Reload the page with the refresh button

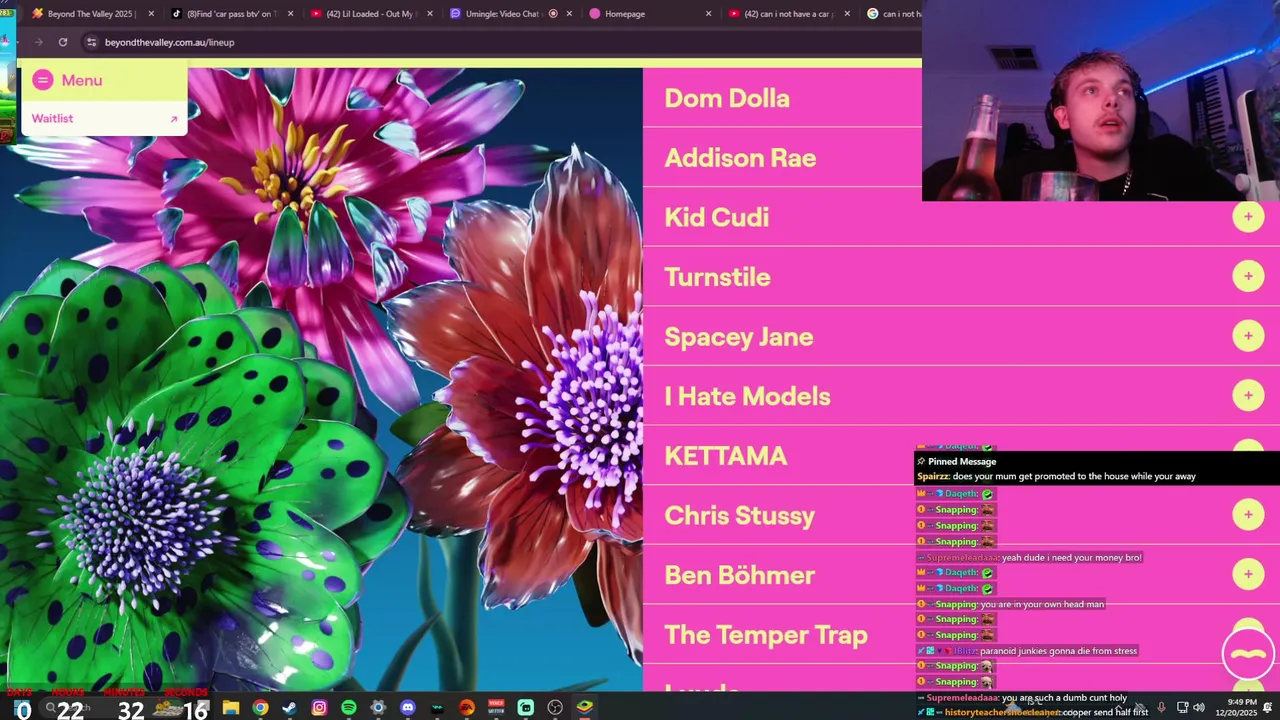[x=63, y=42]
